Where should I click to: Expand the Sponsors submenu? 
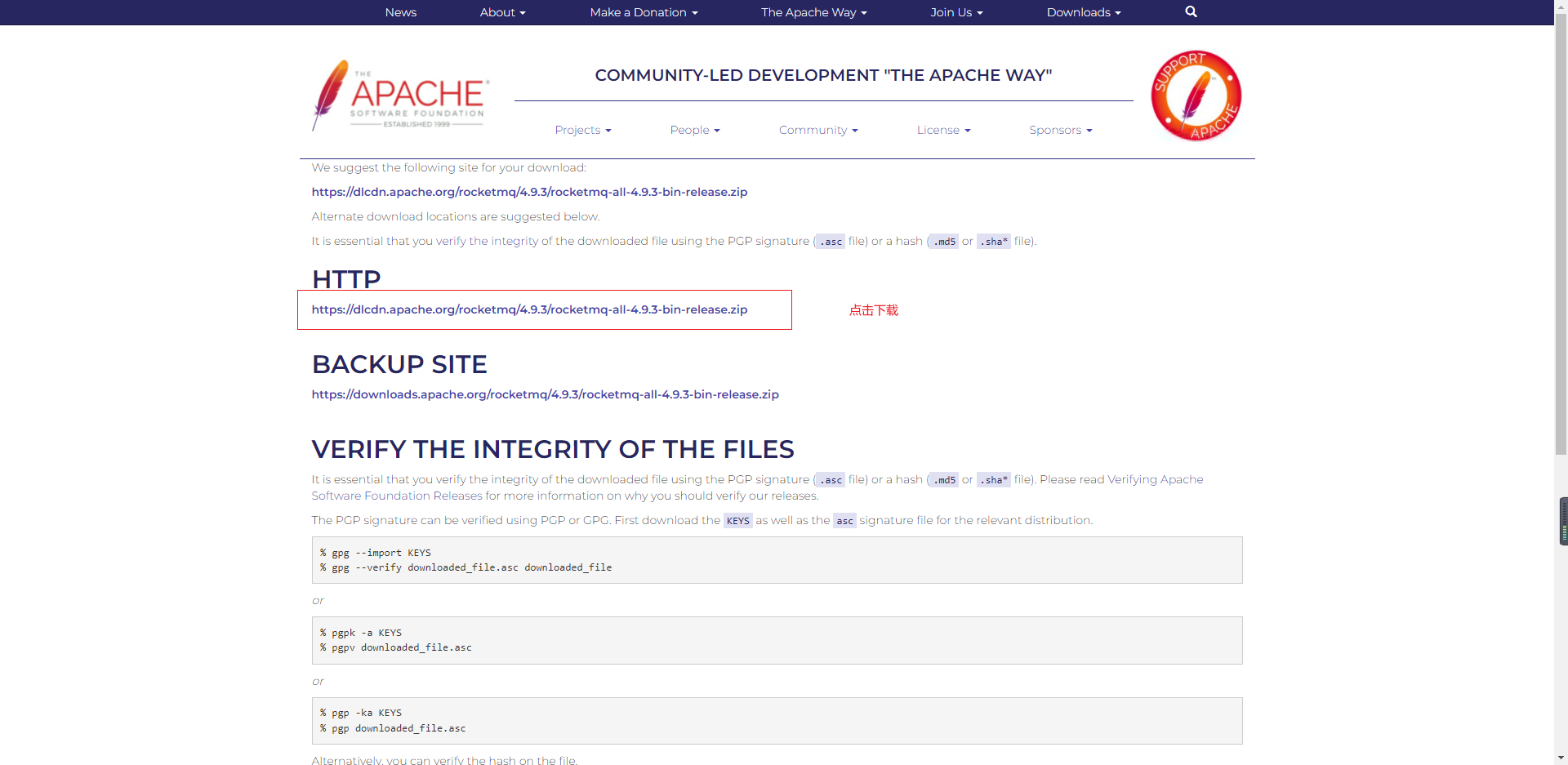coord(1060,130)
